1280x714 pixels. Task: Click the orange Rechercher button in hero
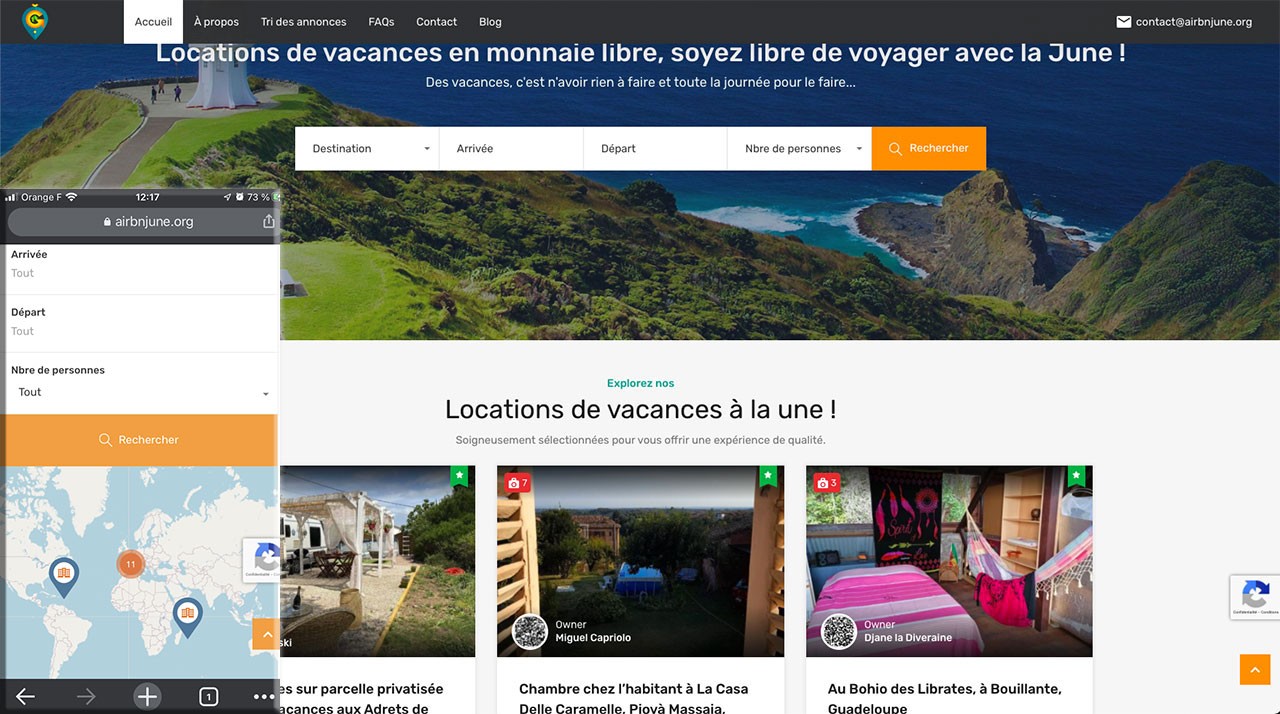click(929, 148)
